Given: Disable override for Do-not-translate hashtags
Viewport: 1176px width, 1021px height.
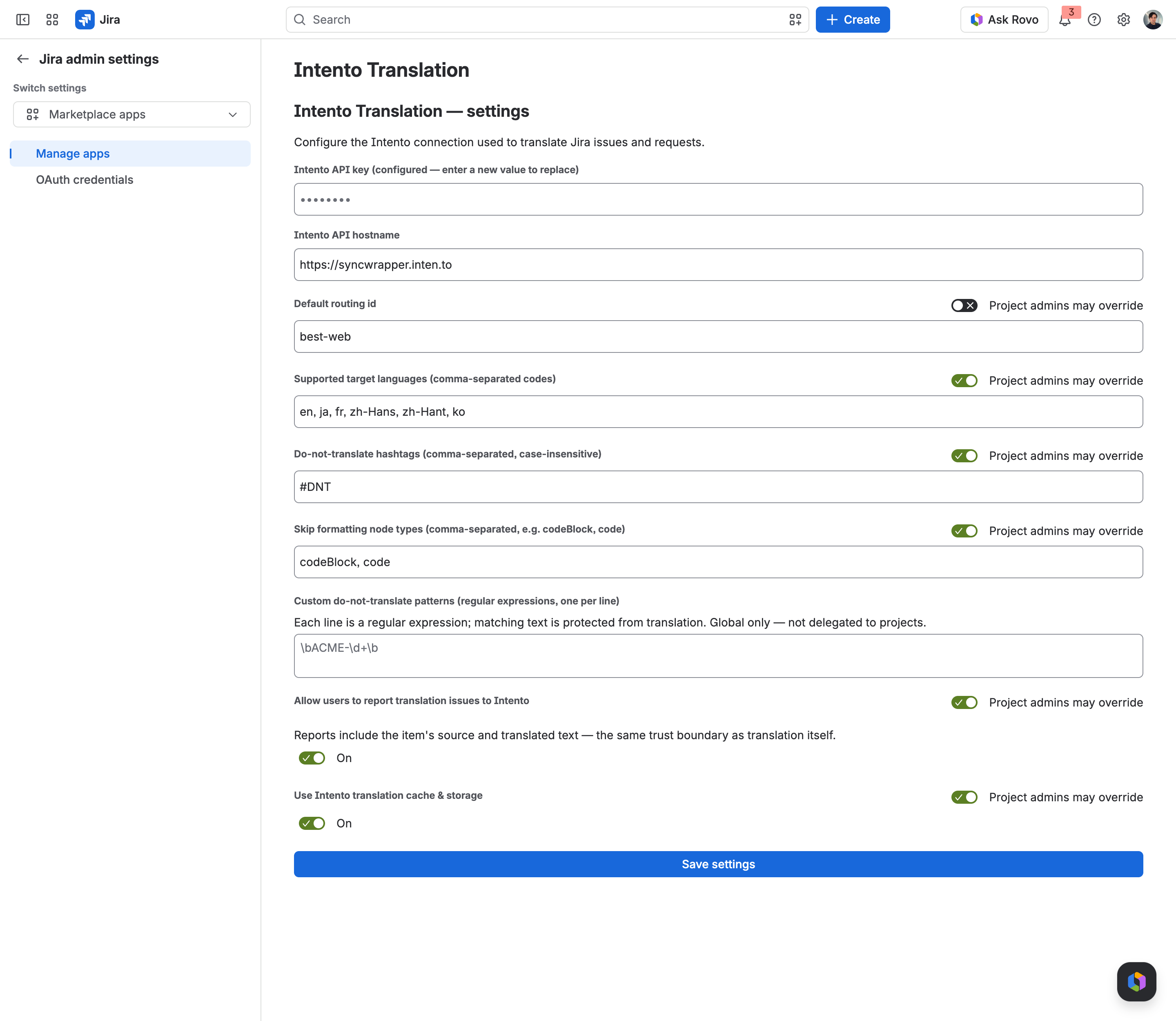Looking at the screenshot, I should point(964,456).
